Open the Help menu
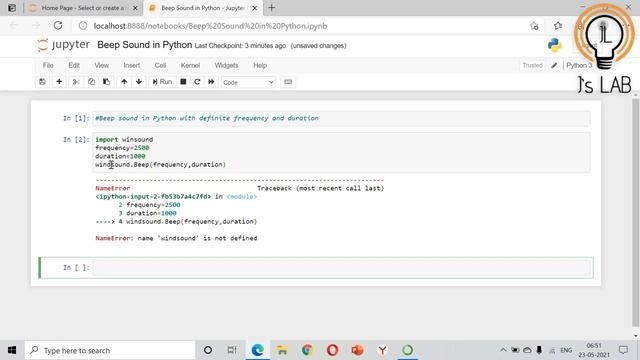 pos(260,65)
